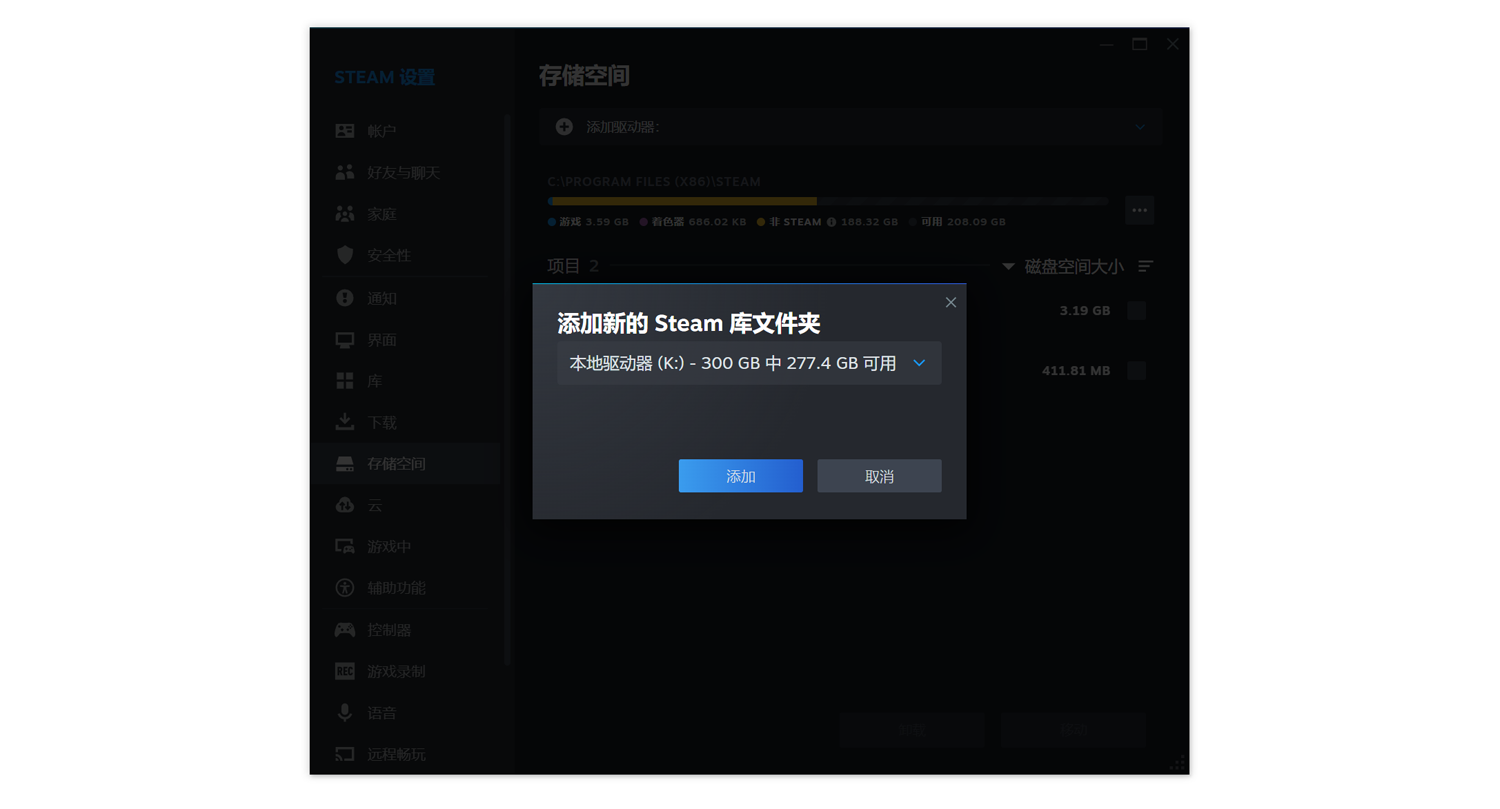The height and width of the screenshot is (809, 1500).
Task: Open the three-dot menu for the C: drive
Action: 1140,210
